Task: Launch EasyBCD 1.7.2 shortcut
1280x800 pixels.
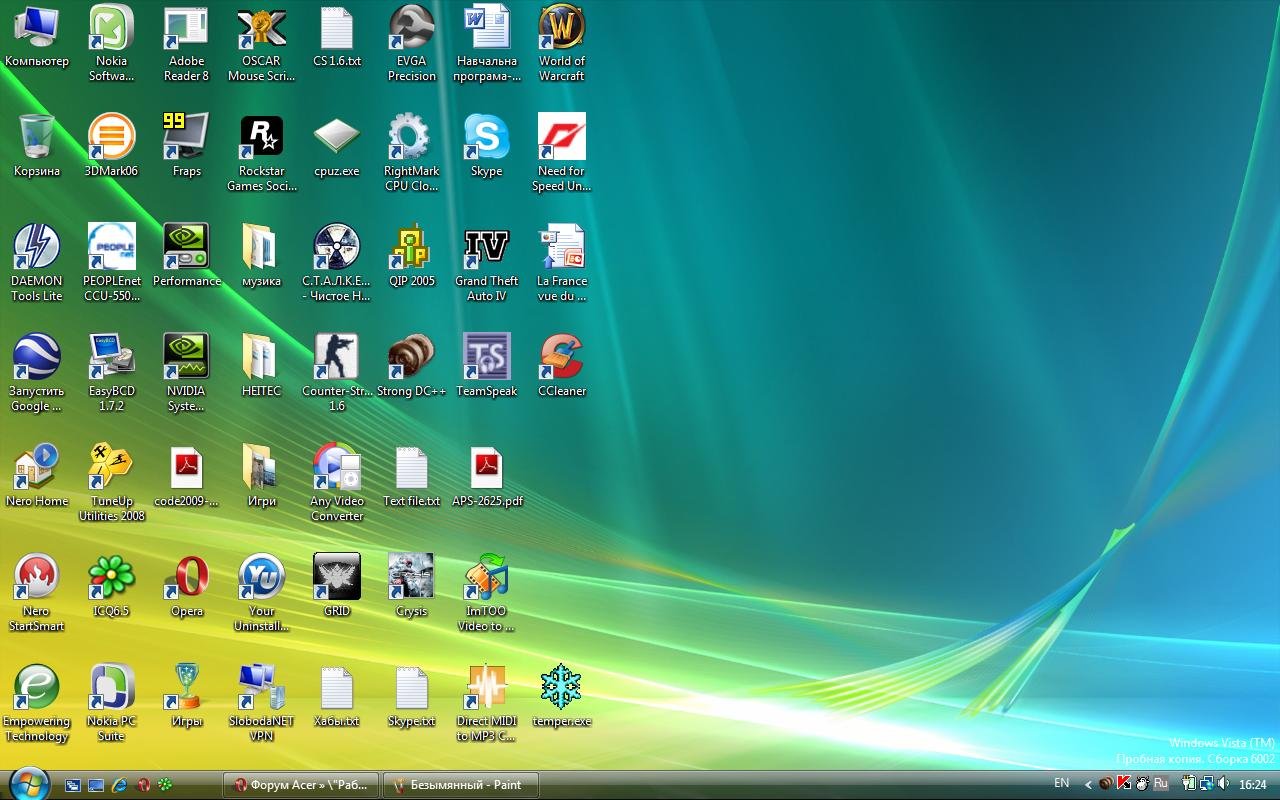Action: (x=112, y=357)
